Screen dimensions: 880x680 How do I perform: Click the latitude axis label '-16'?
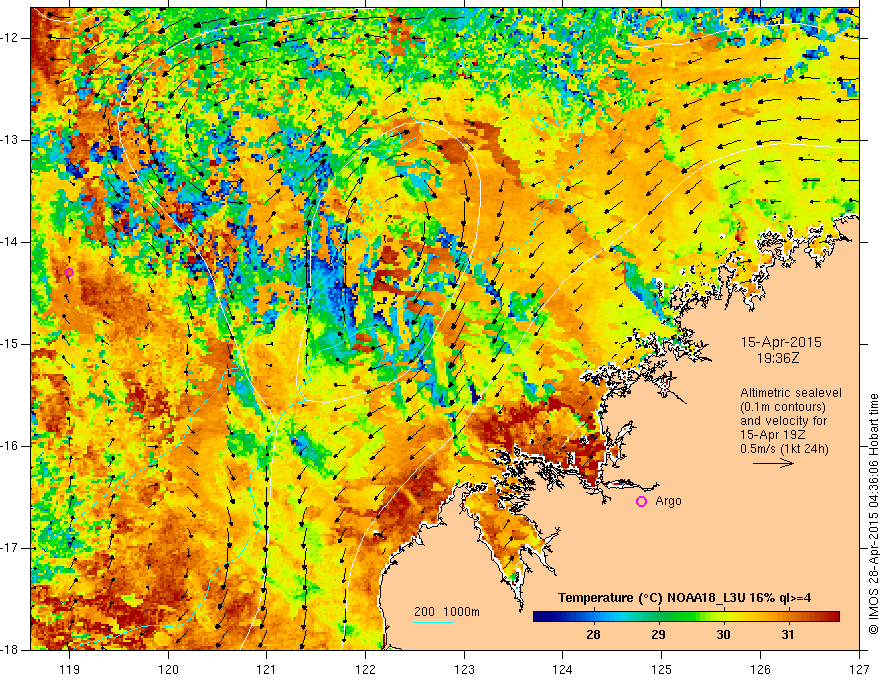click(11, 446)
